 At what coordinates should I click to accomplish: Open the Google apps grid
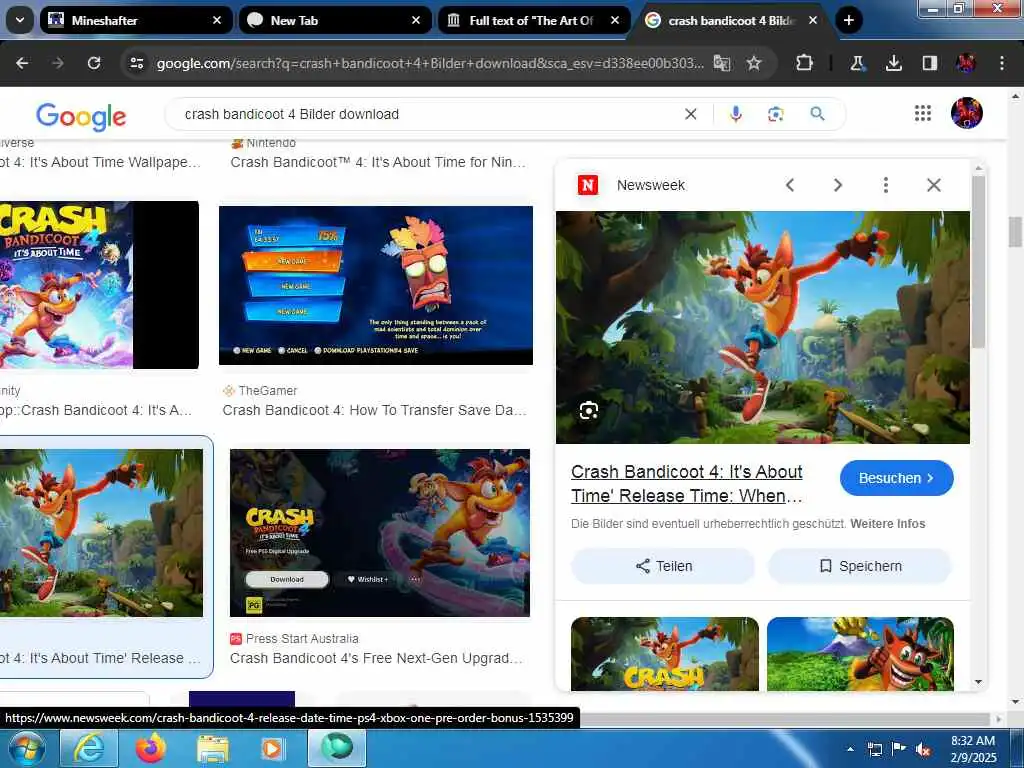tap(923, 114)
